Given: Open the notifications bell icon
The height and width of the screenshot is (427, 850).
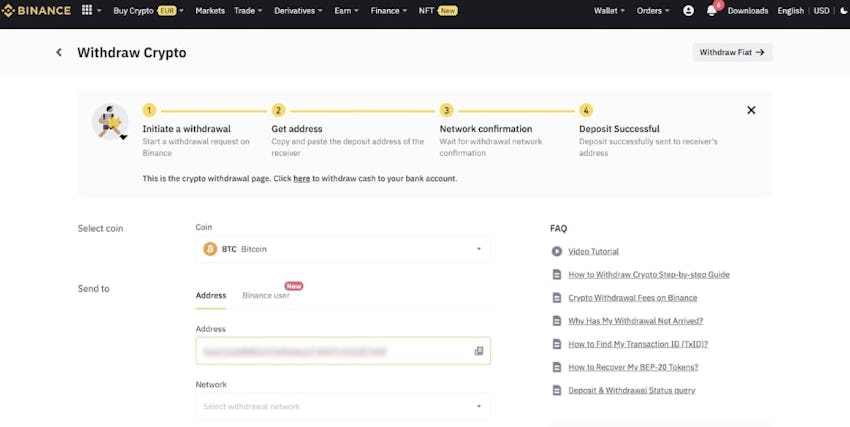Looking at the screenshot, I should pyautogui.click(x=712, y=11).
